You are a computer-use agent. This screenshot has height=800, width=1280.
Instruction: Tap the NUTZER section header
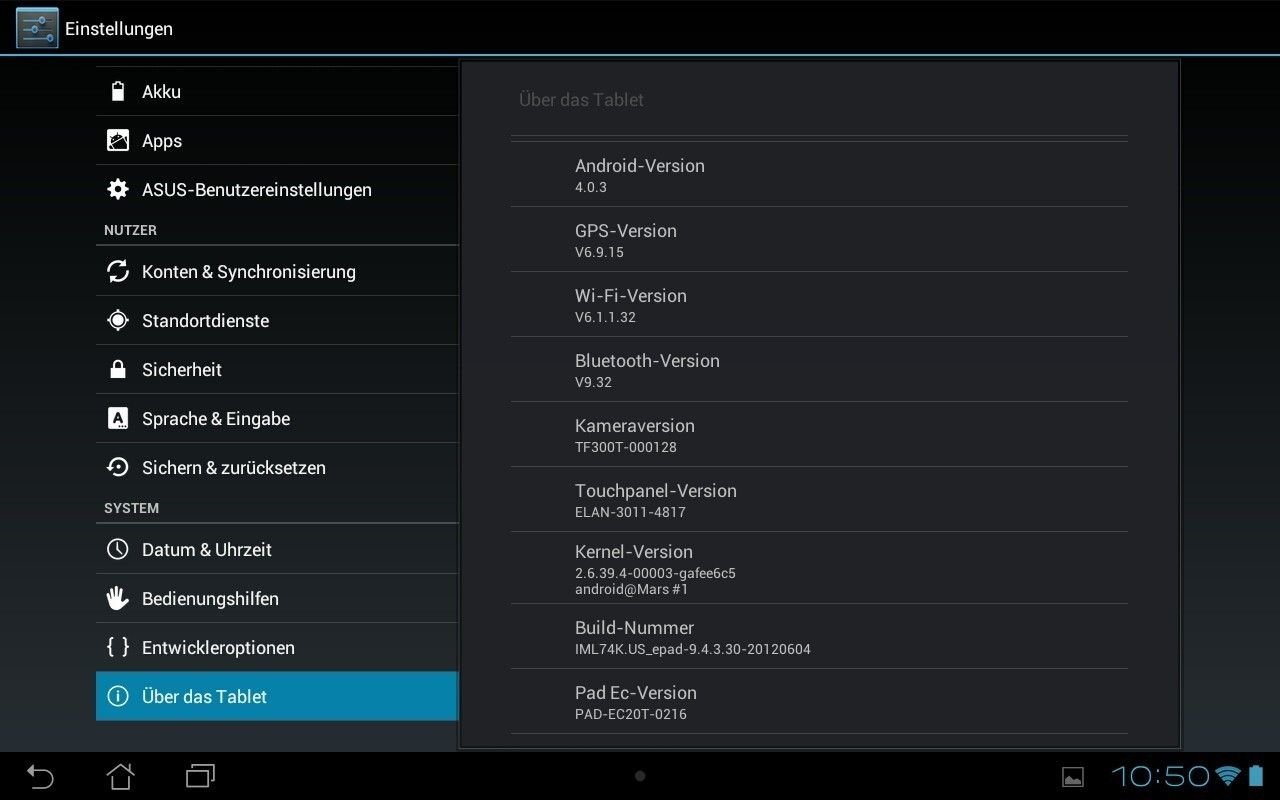click(130, 230)
